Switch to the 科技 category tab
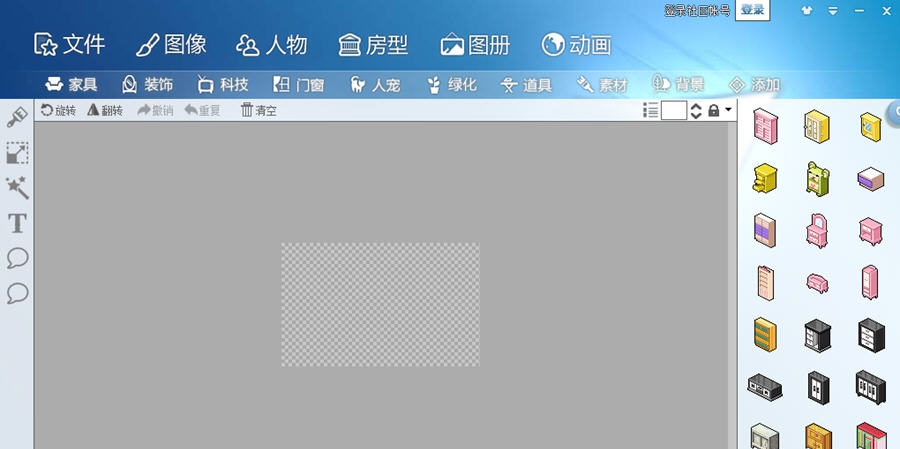This screenshot has height=449, width=900. [223, 85]
